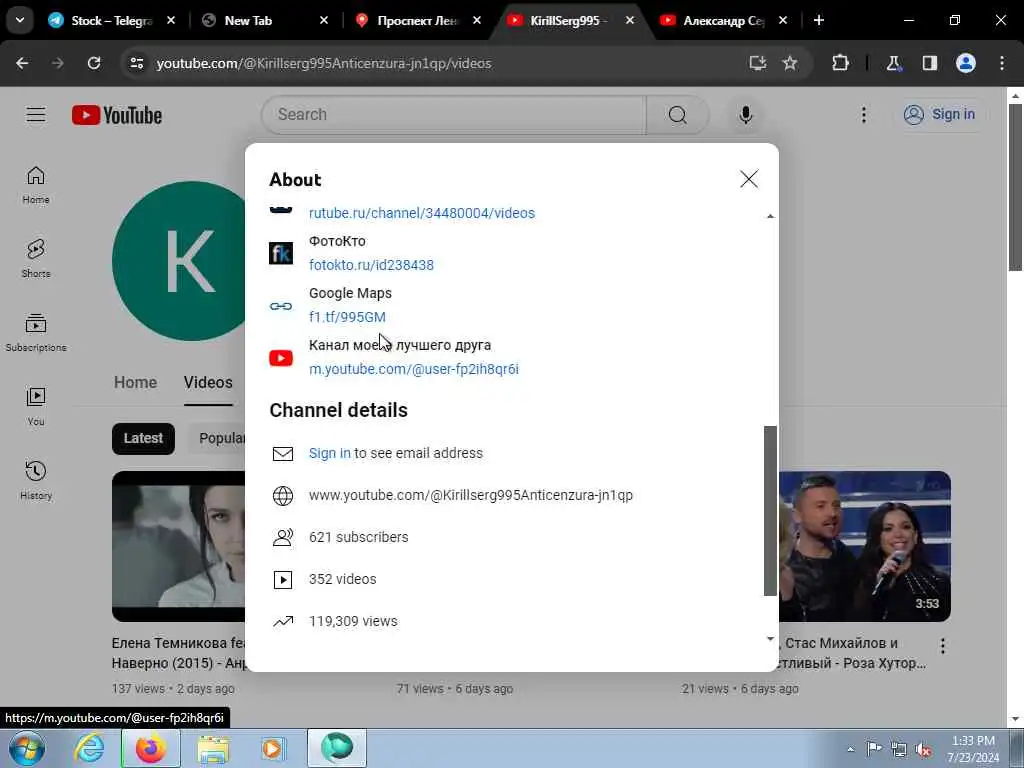The image size is (1024, 768).
Task: Open Subscriptions in the YouTube sidebar
Action: [x=36, y=332]
